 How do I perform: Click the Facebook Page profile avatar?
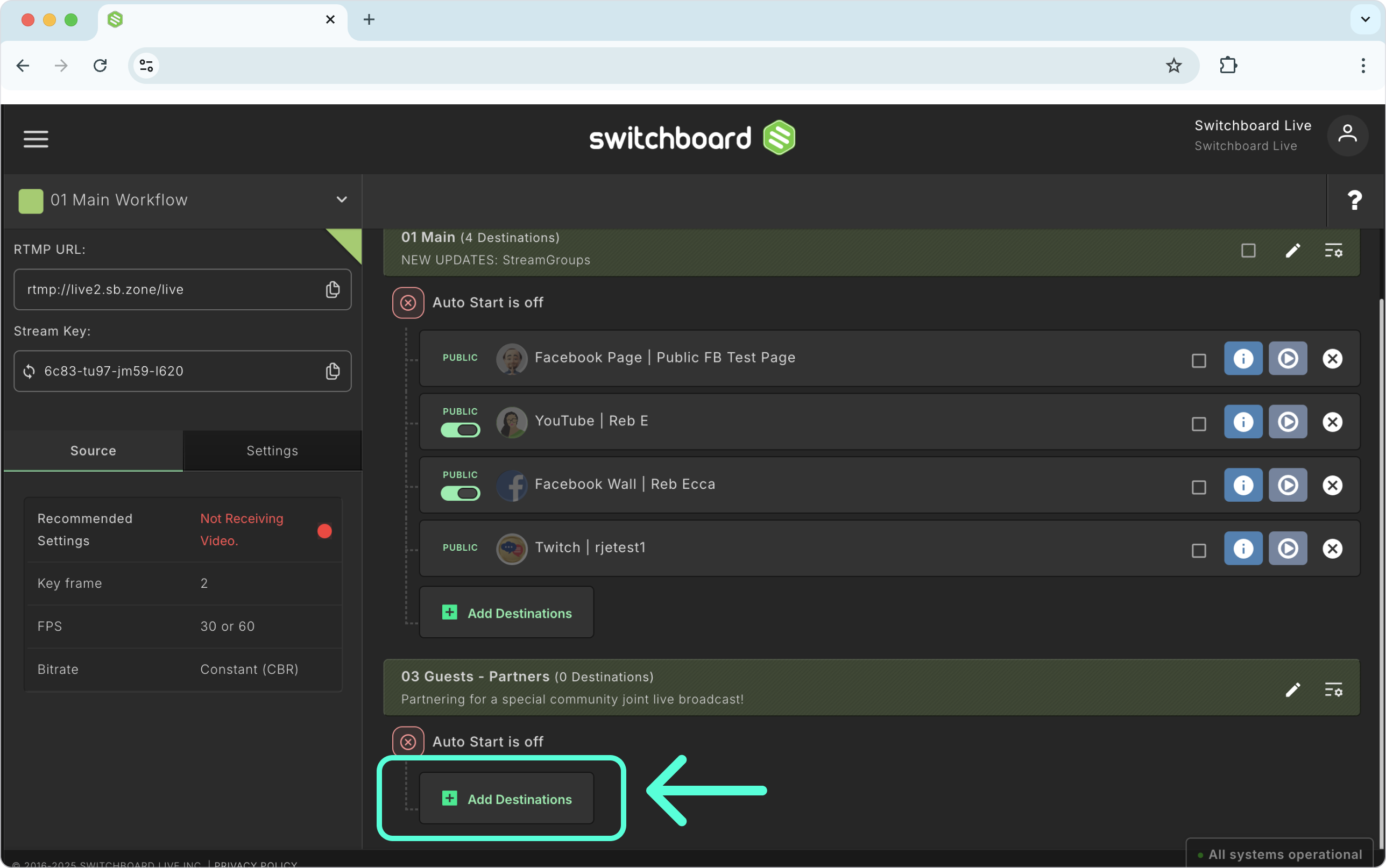pos(512,359)
